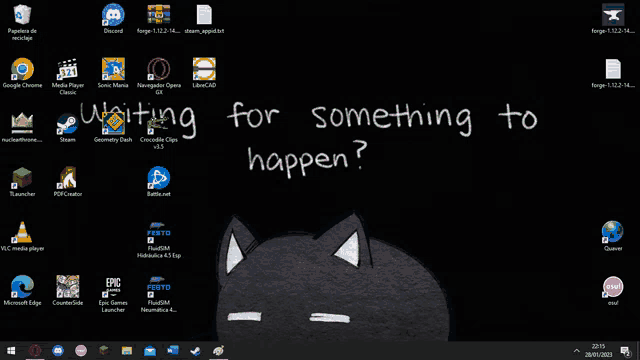Open Navegador Opera GX desktop shortcut
640x360 pixels.
[159, 77]
